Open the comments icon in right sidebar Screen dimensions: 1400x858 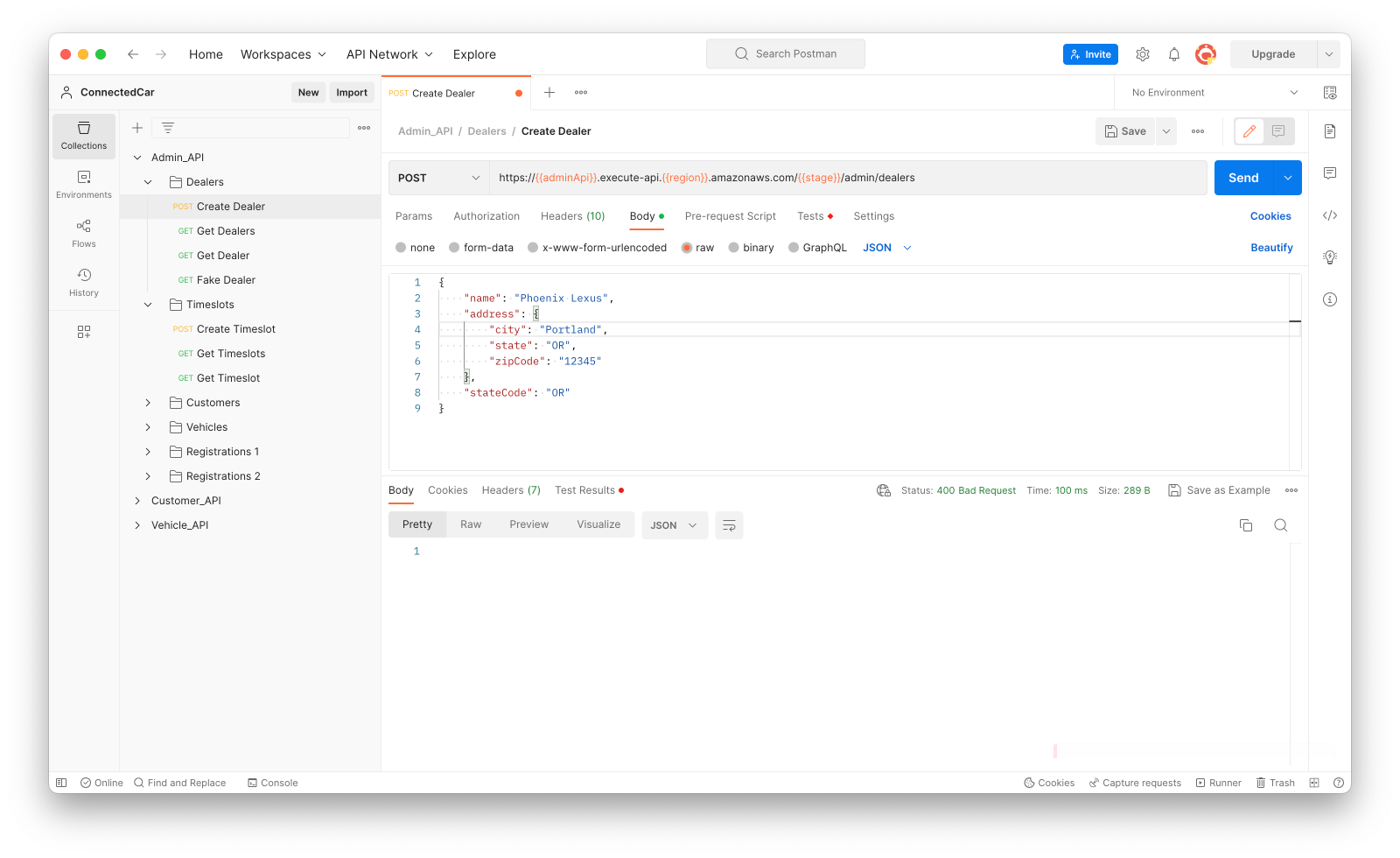coord(1330,173)
